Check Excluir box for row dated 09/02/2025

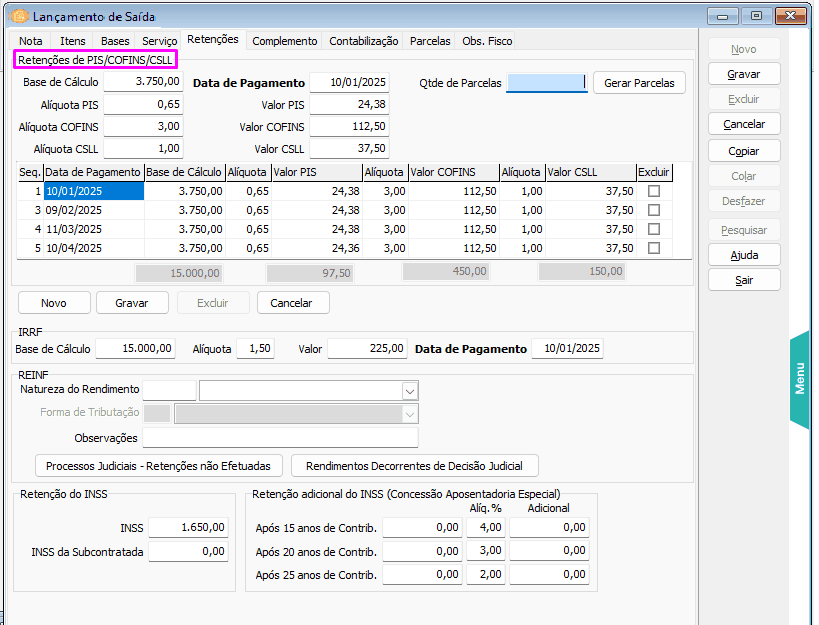tap(654, 210)
